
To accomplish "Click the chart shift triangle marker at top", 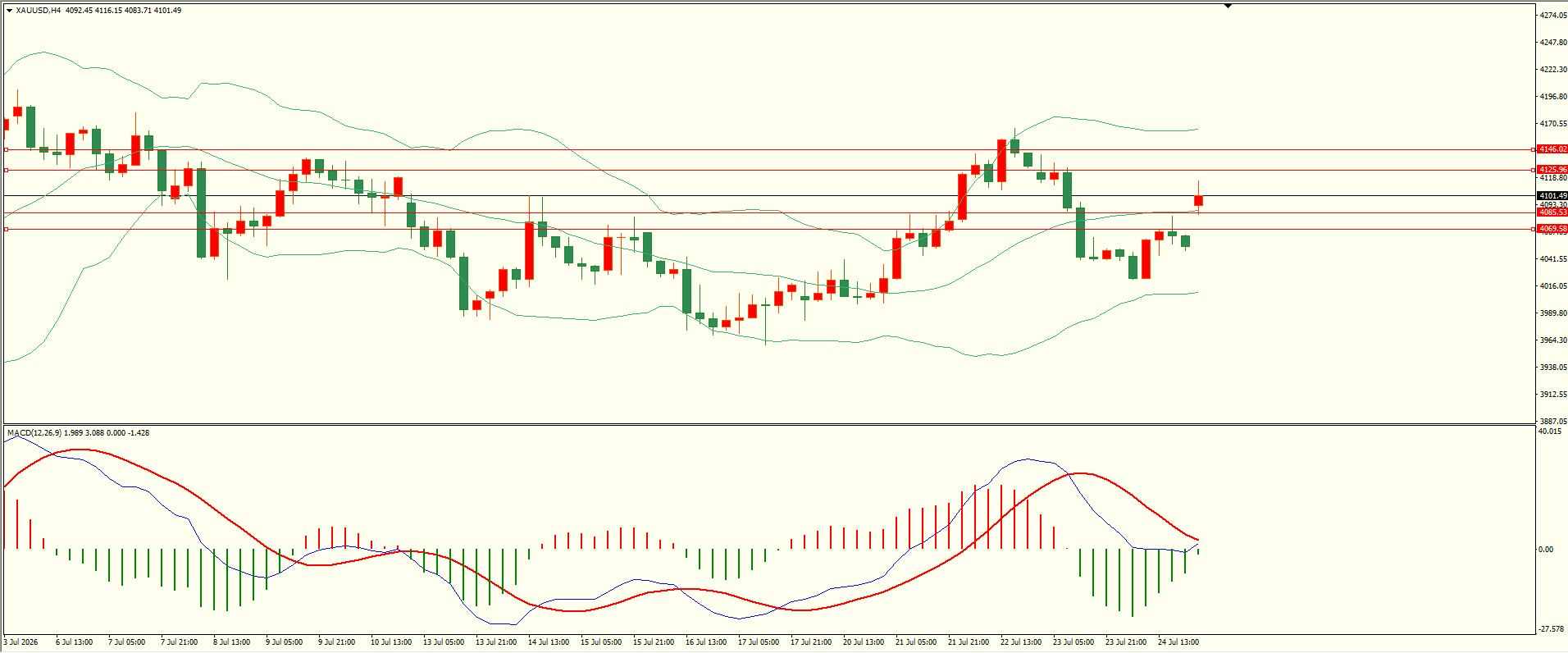I will 1228,6.
